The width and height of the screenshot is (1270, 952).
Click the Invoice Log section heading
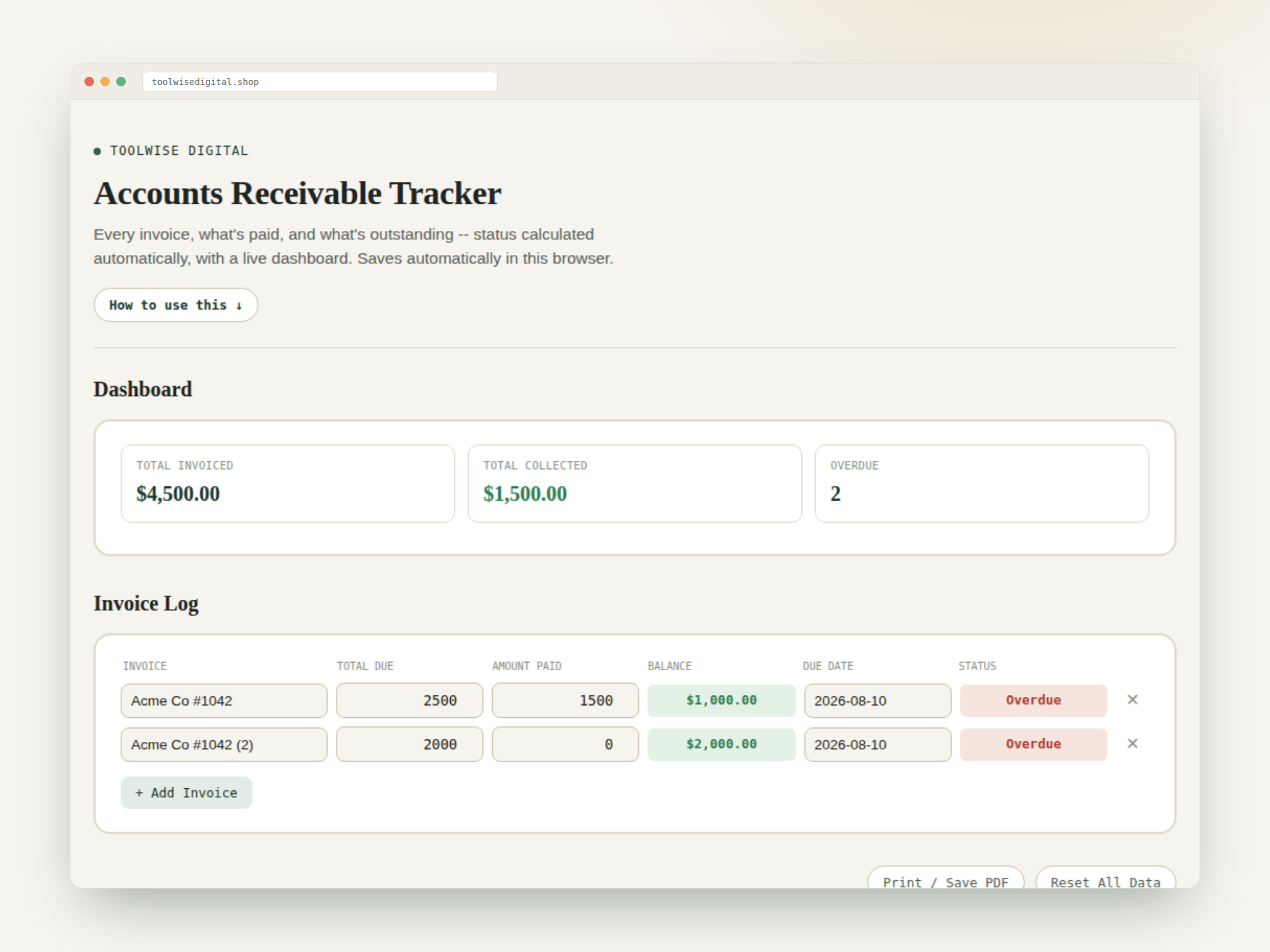[x=146, y=604]
